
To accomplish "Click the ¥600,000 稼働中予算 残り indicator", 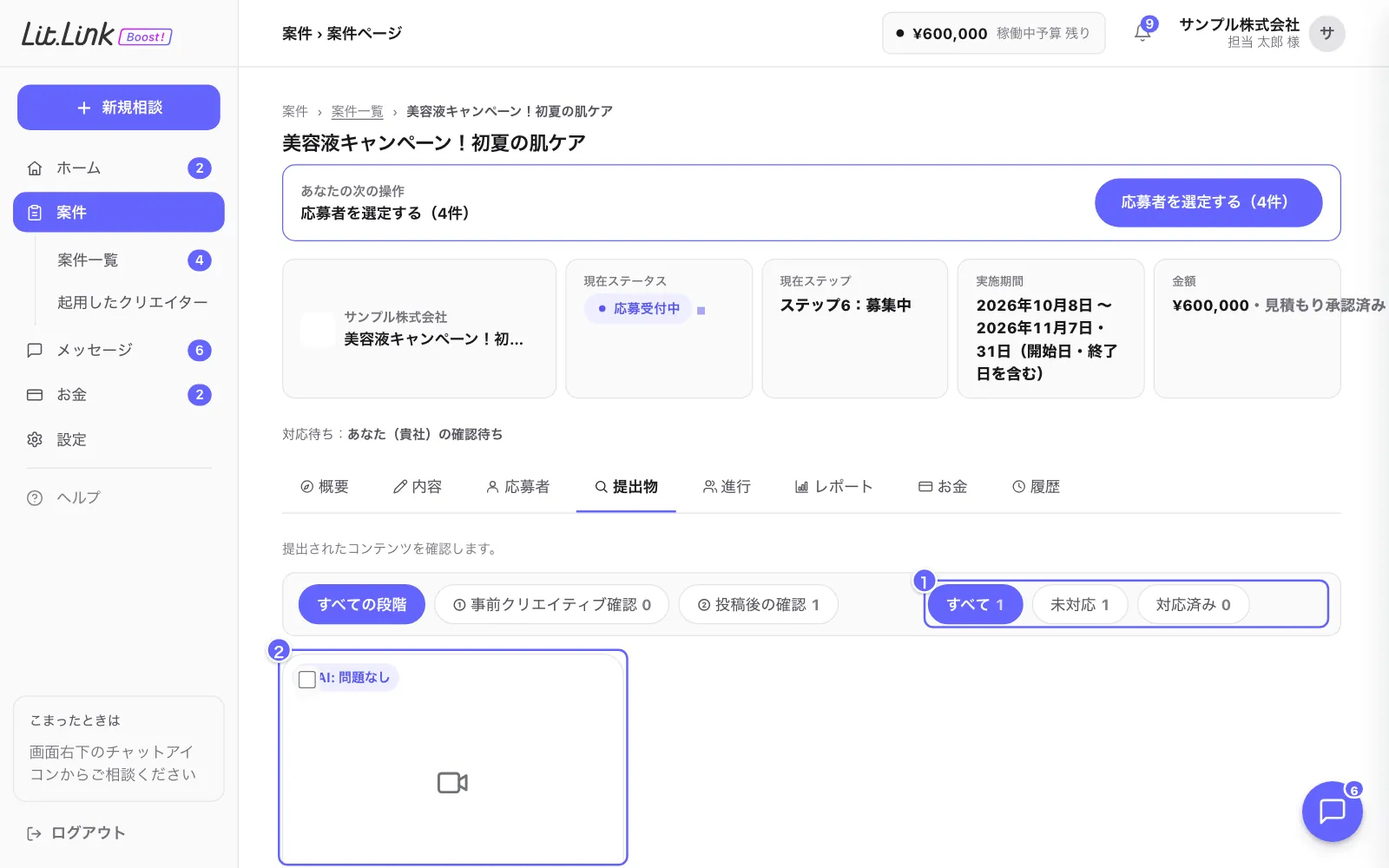I will [x=993, y=33].
